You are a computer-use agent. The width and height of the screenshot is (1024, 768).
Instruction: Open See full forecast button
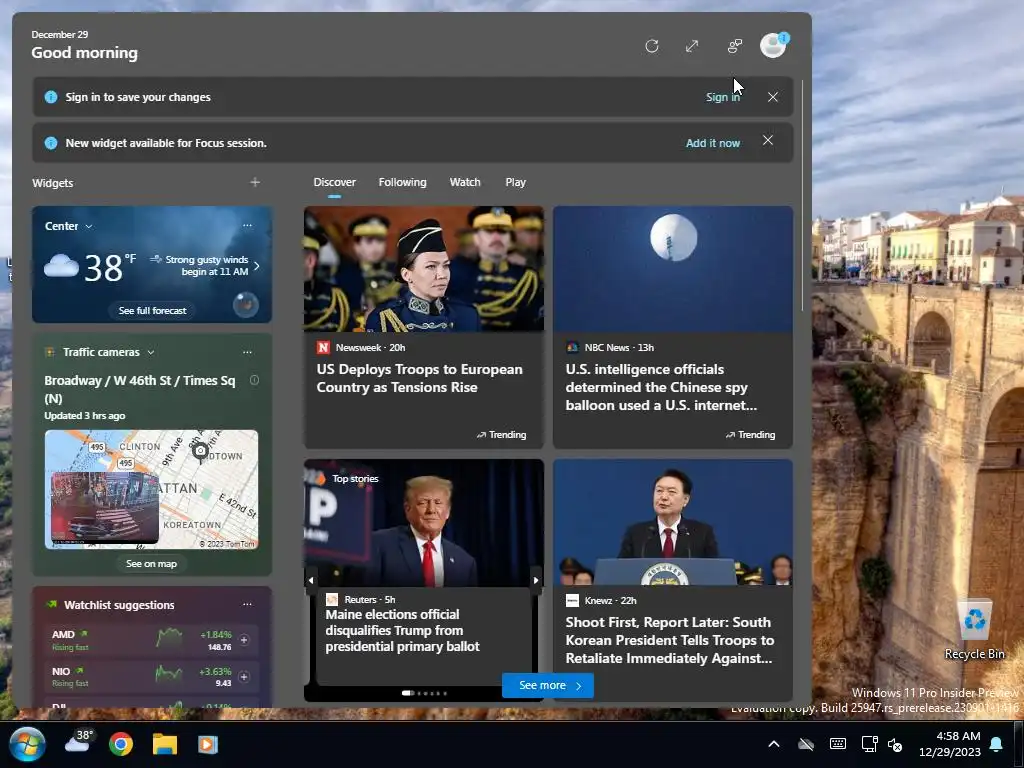click(x=152, y=310)
